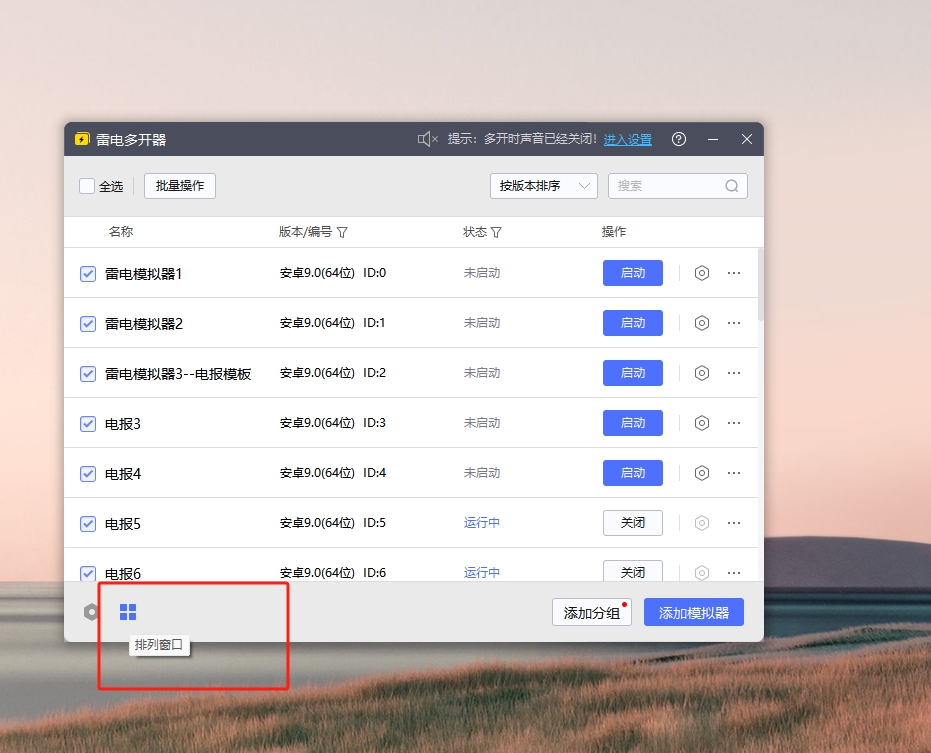
Task: Toggle the 全选 select-all checkbox
Action: [86, 186]
